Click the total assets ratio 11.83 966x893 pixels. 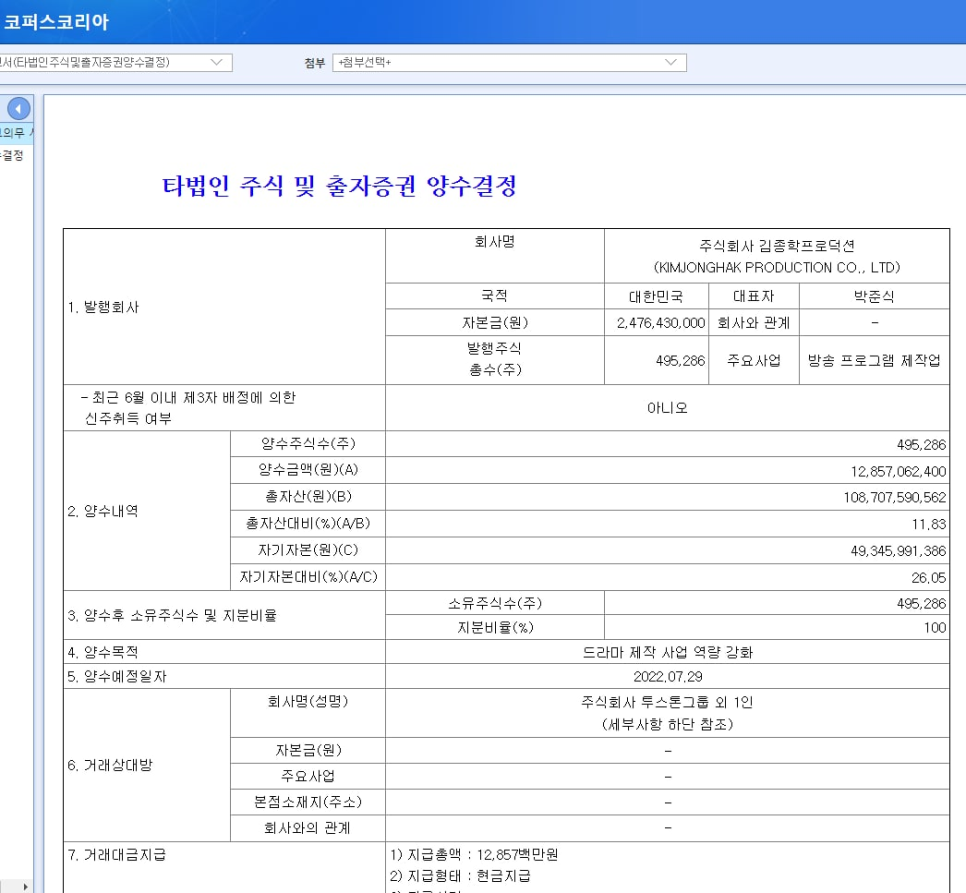(x=928, y=524)
